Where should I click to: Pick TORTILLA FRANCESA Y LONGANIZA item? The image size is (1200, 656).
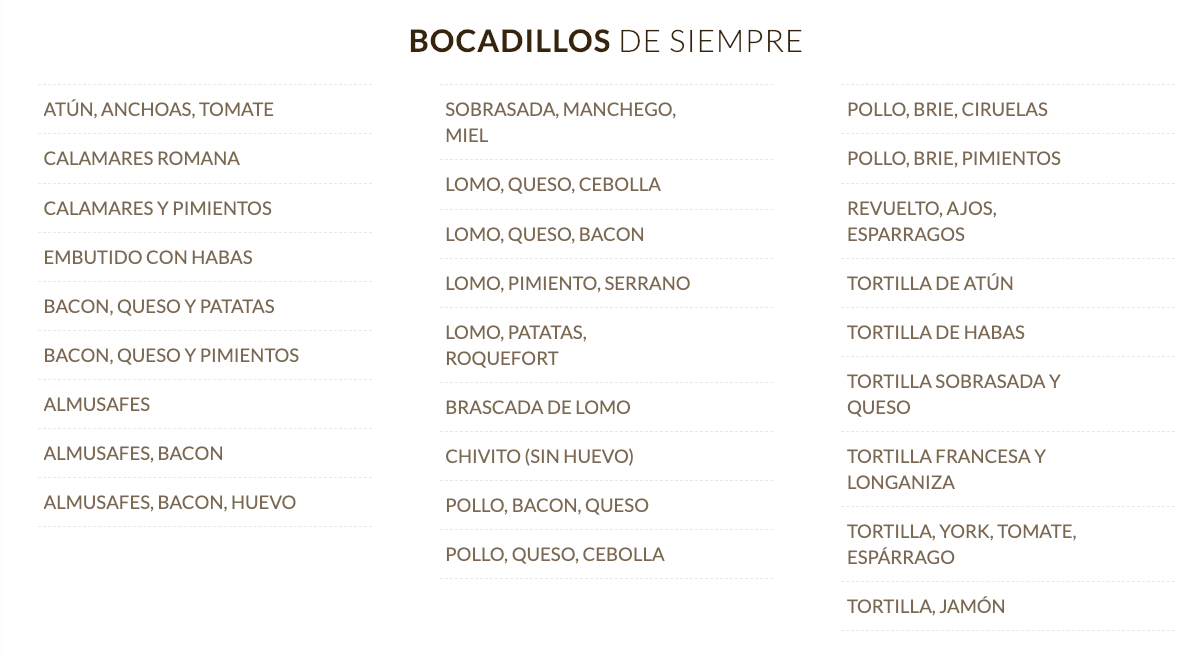[945, 469]
